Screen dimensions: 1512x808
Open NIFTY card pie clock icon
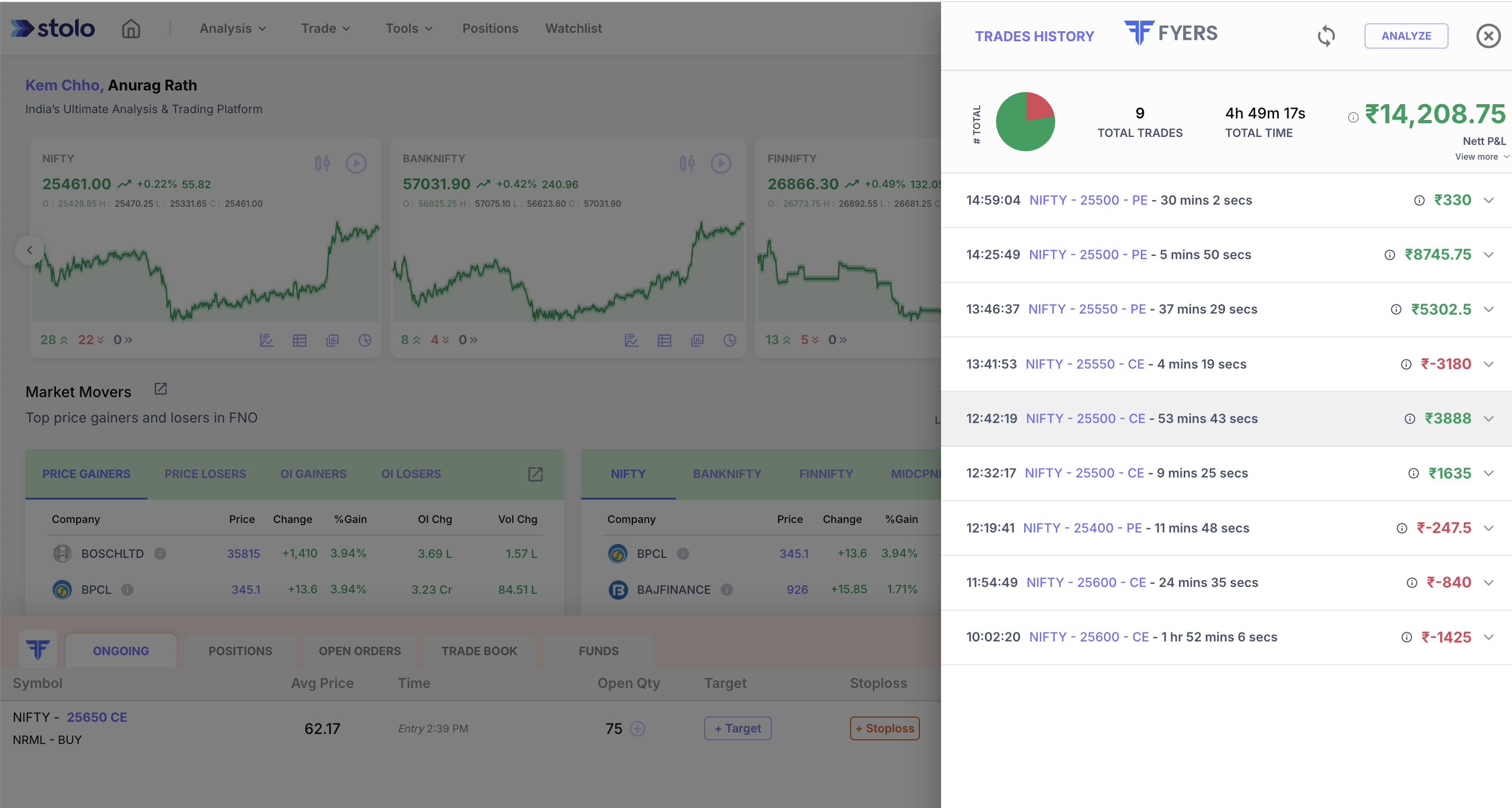[x=365, y=340]
